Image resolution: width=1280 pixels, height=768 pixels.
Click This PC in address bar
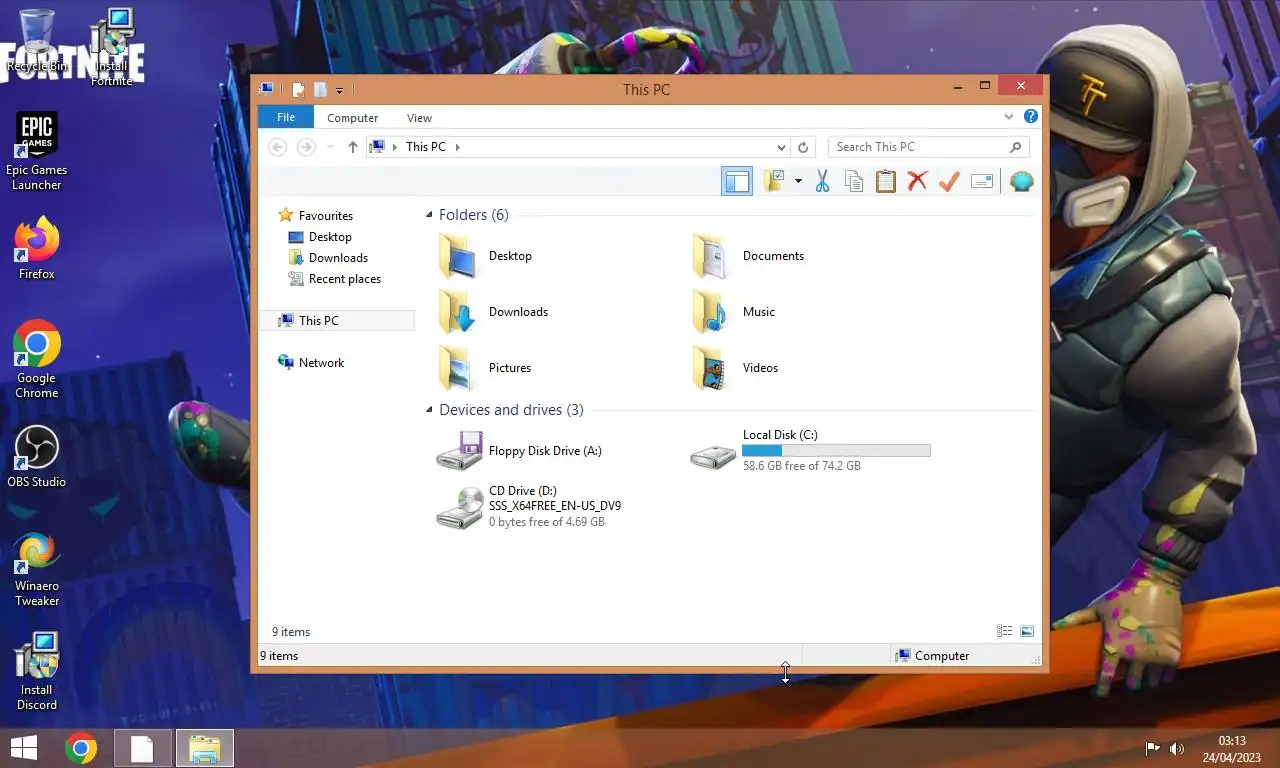click(x=426, y=147)
